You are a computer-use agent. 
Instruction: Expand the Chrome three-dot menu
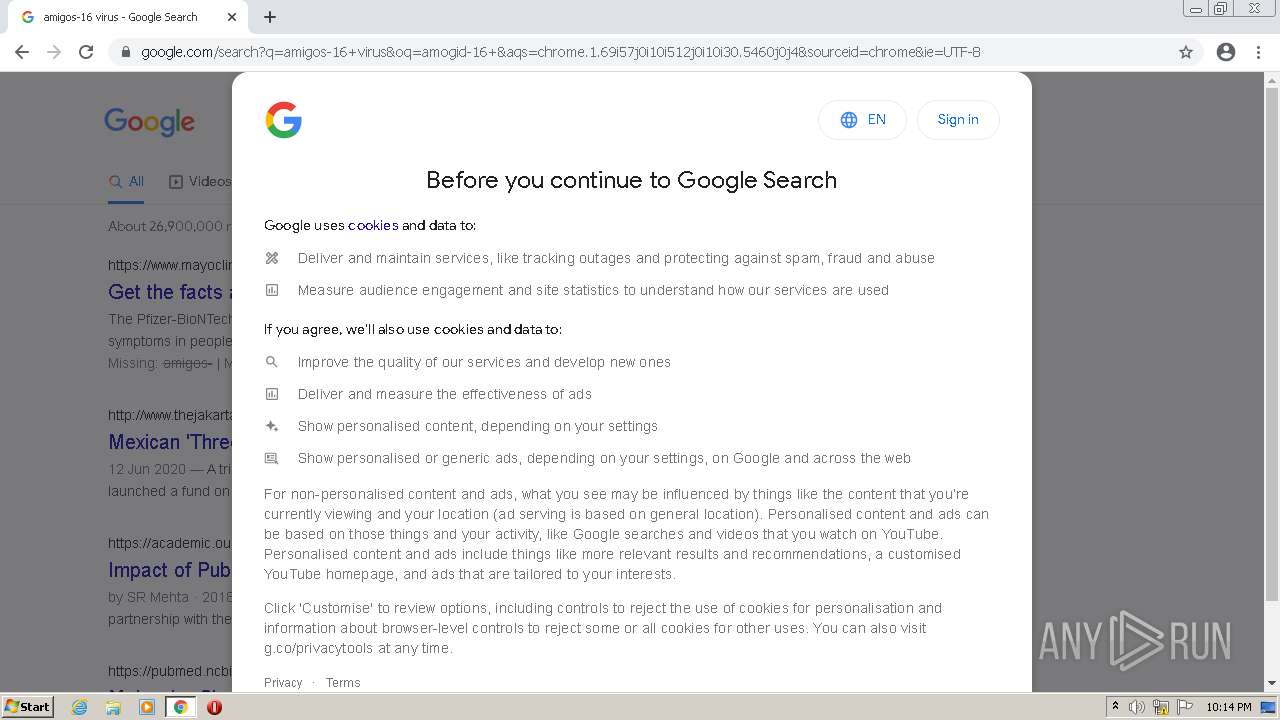[1258, 52]
